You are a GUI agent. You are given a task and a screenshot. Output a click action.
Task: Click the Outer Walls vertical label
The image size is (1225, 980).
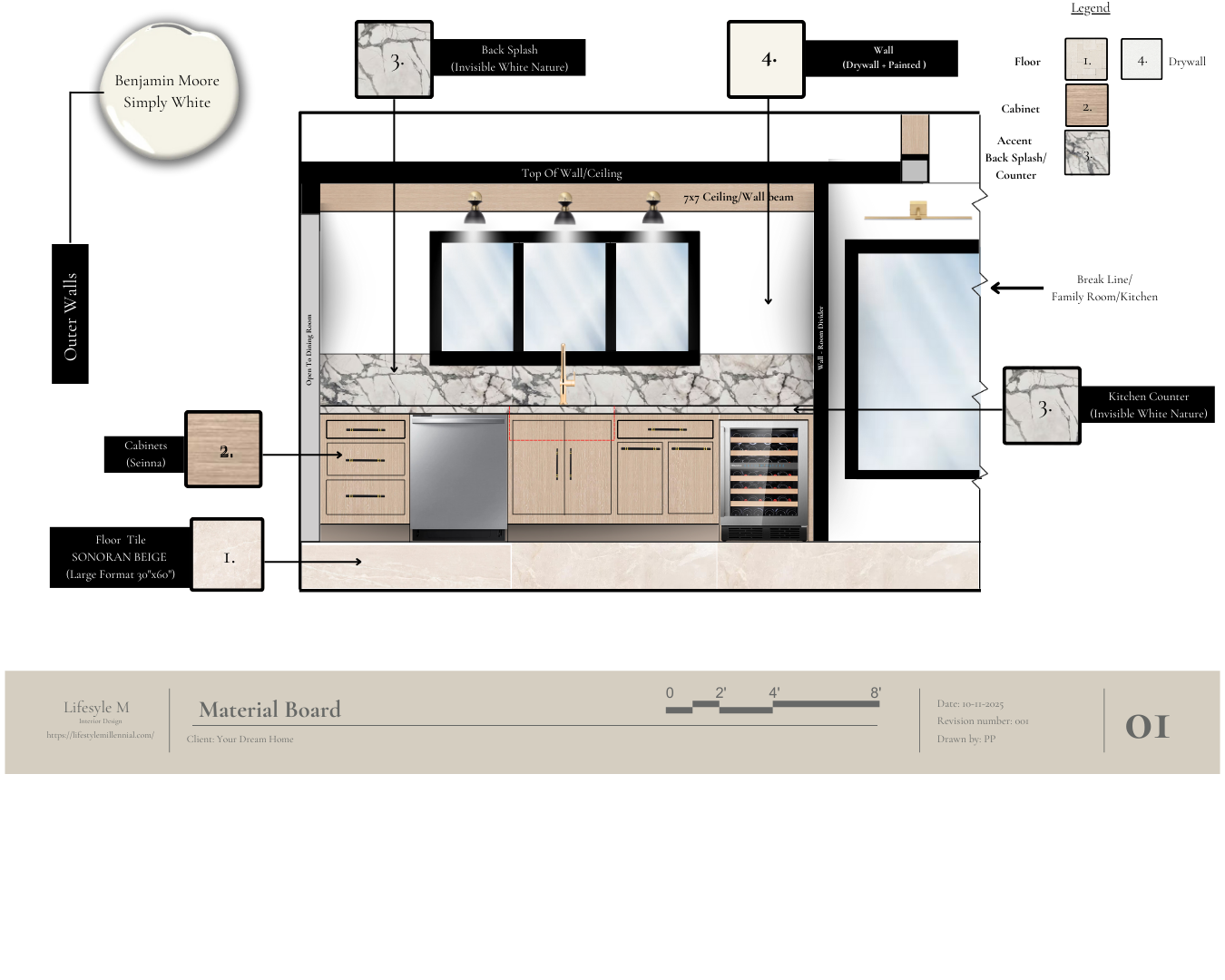click(70, 314)
